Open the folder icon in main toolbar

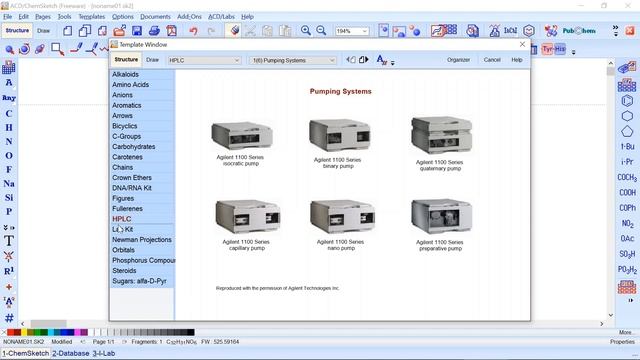pos(119,31)
